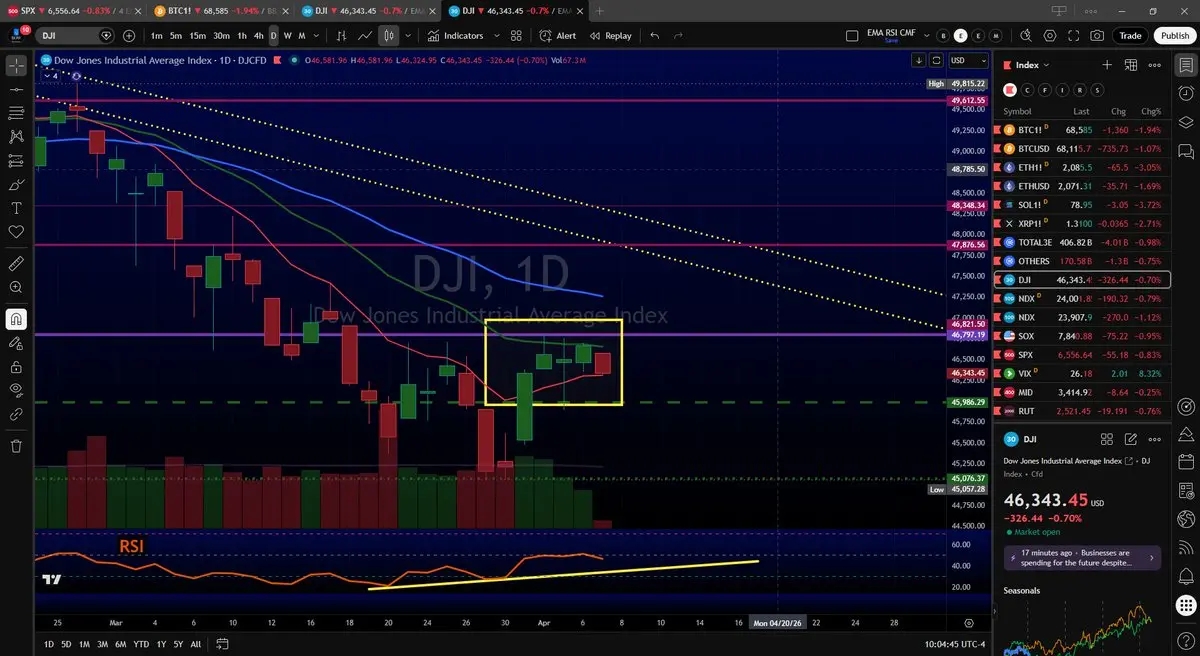1200x656 pixels.
Task: Select VIX row in the watchlist
Action: click(1084, 373)
